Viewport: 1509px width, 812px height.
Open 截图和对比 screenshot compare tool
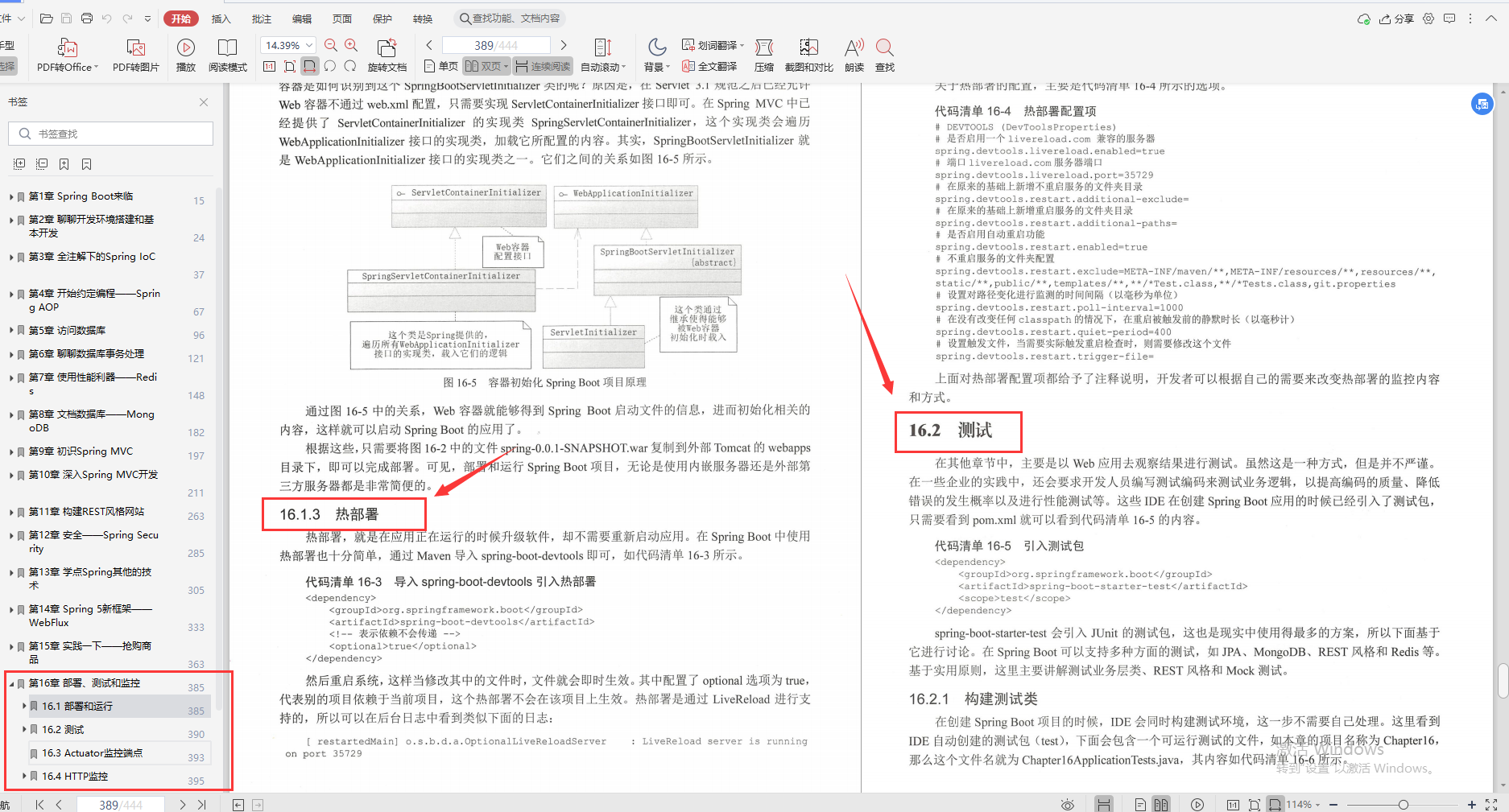point(808,56)
